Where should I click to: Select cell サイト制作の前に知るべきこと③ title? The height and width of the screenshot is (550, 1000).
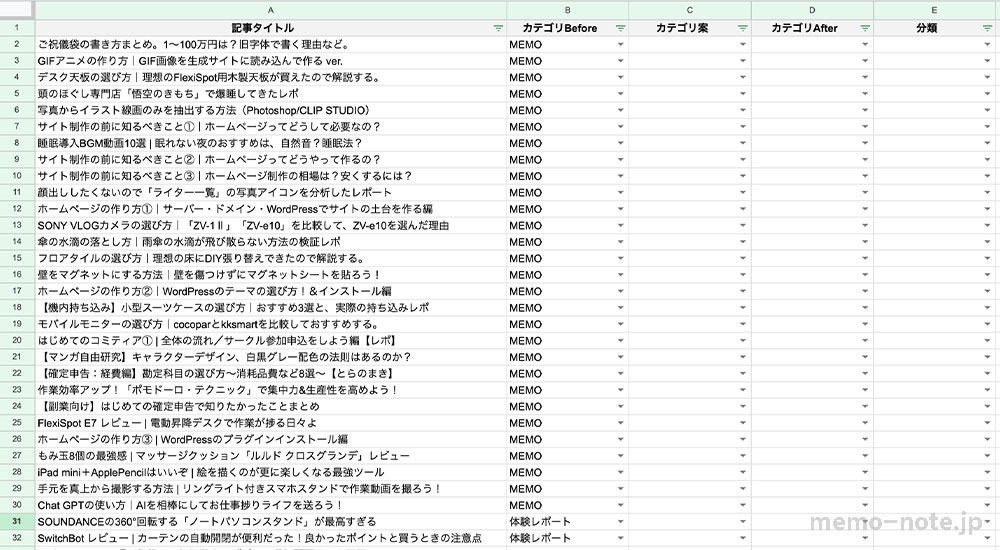(271, 176)
